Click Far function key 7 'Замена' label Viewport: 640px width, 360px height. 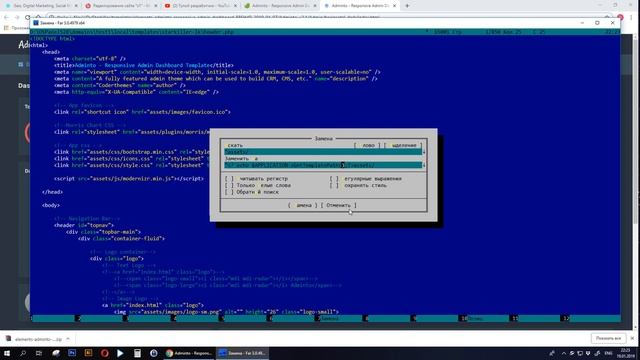tap(329, 318)
